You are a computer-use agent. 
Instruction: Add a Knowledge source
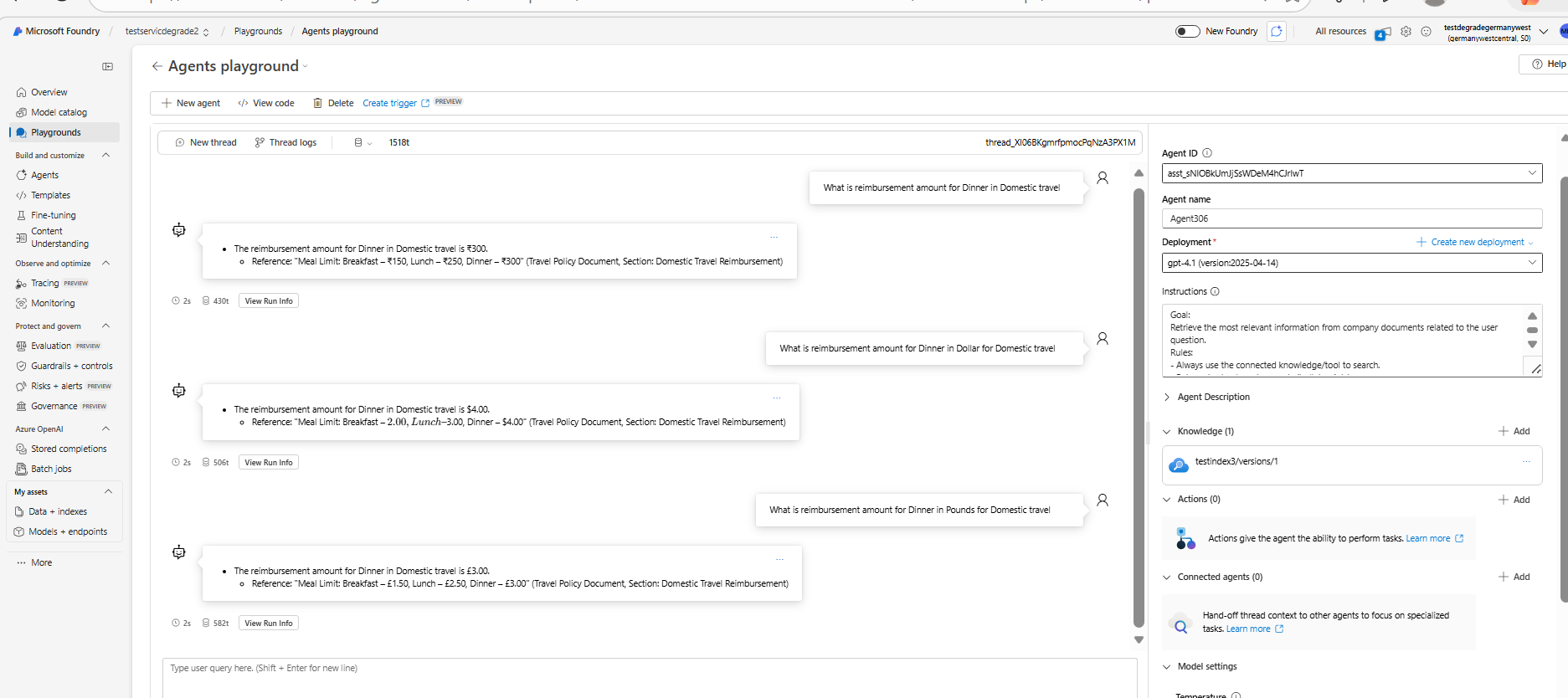click(1514, 432)
